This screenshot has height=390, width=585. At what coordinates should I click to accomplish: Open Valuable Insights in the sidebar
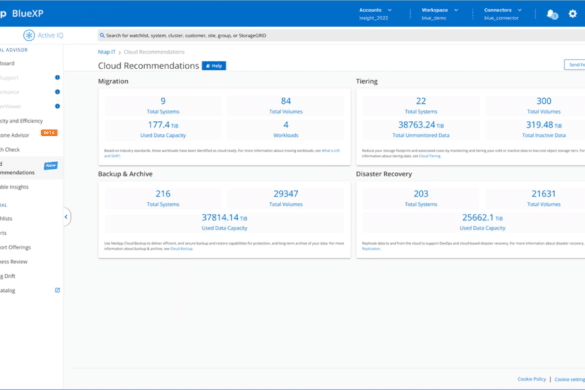14,187
